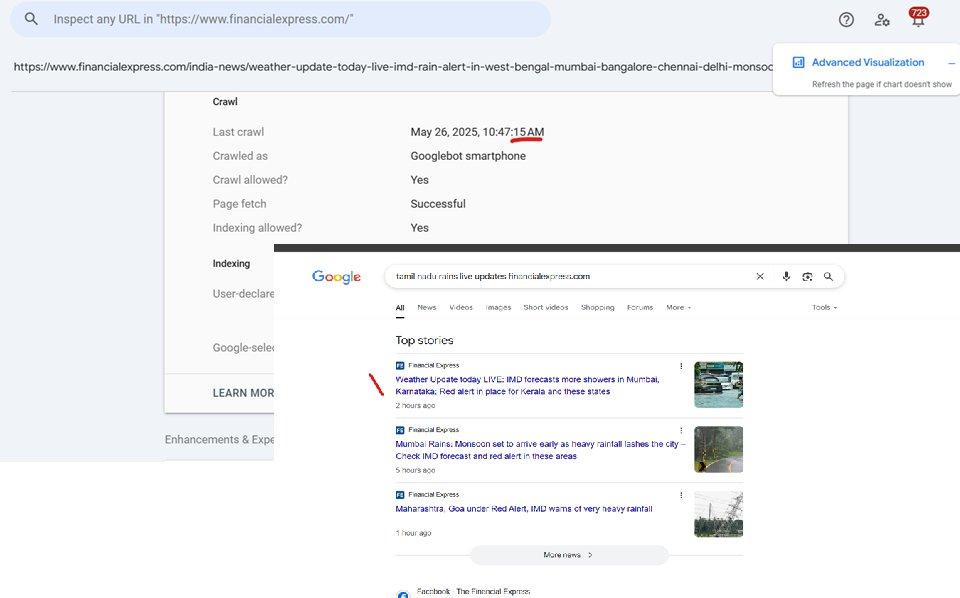Screen dimensions: 960x598
Task: Switch to the Images tab
Action: 498,307
